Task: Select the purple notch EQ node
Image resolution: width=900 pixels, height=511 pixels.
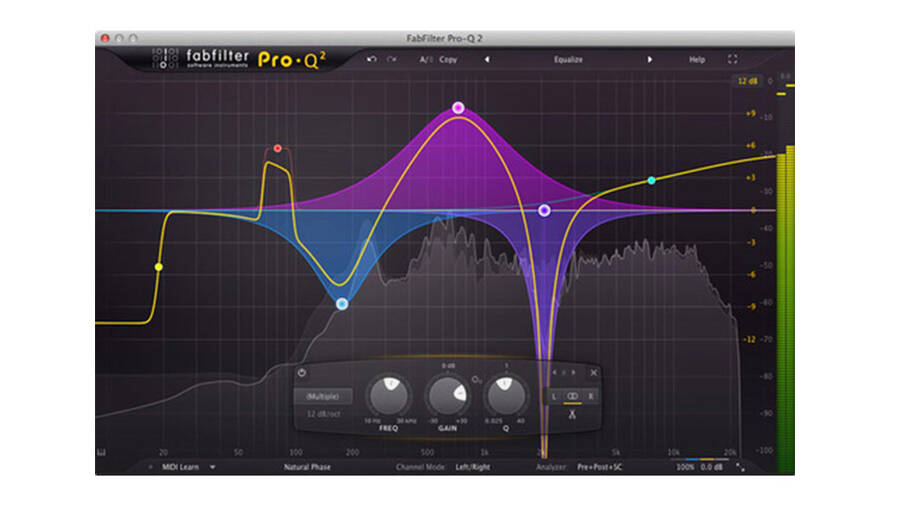Action: click(x=544, y=211)
